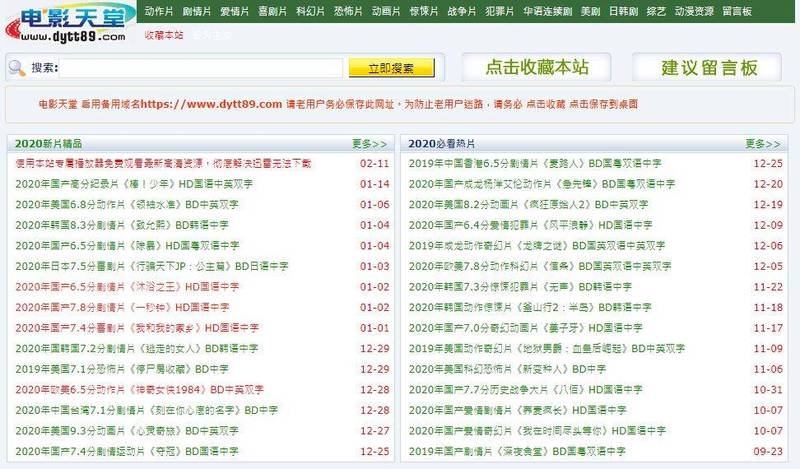Go to the 爱情片 section

tap(234, 11)
